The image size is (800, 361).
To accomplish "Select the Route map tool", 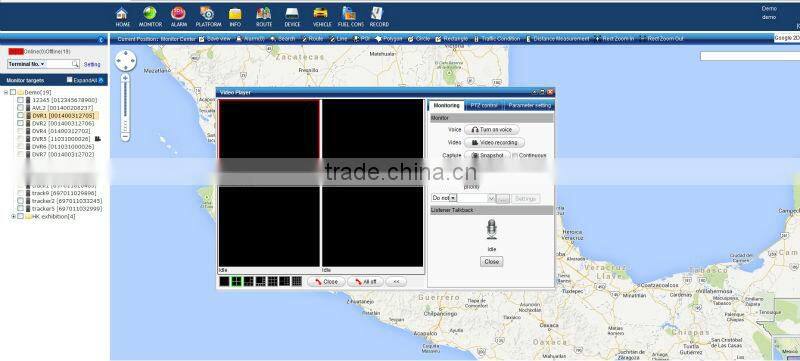I will pos(312,39).
